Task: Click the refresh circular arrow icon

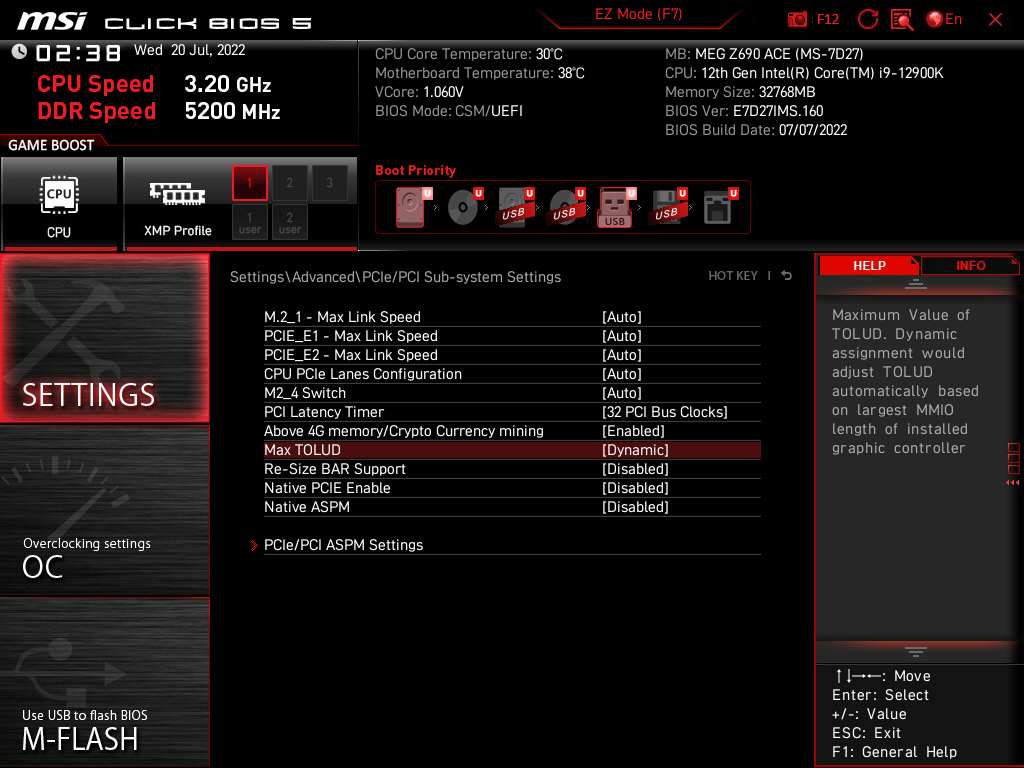Action: pos(867,20)
